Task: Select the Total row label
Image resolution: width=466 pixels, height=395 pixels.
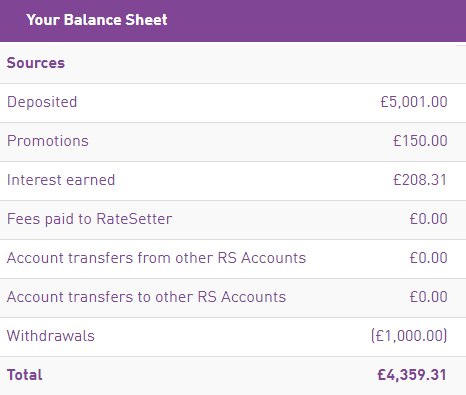Action: pyautogui.click(x=25, y=375)
